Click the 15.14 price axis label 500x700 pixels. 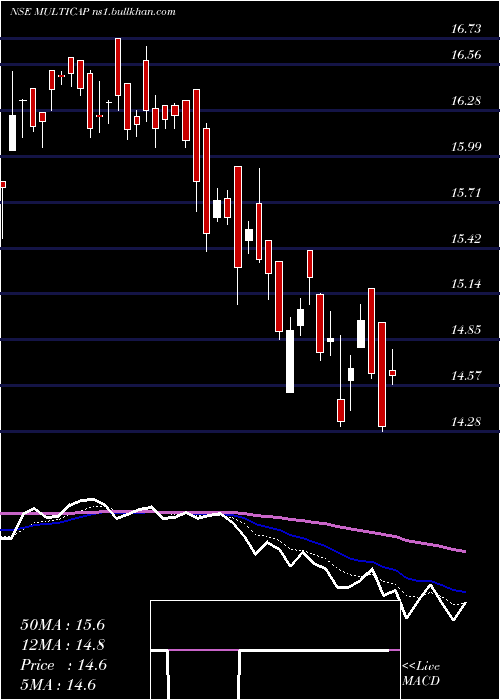point(466,284)
